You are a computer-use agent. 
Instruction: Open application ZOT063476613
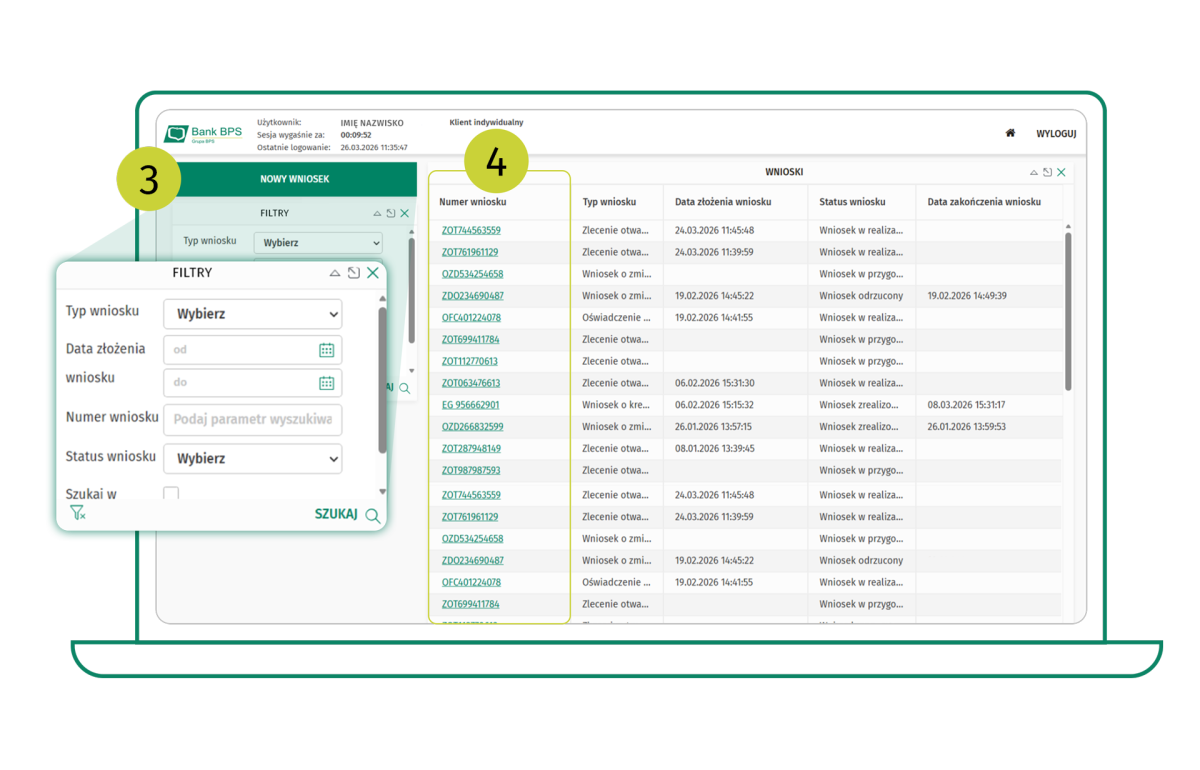coord(471,383)
